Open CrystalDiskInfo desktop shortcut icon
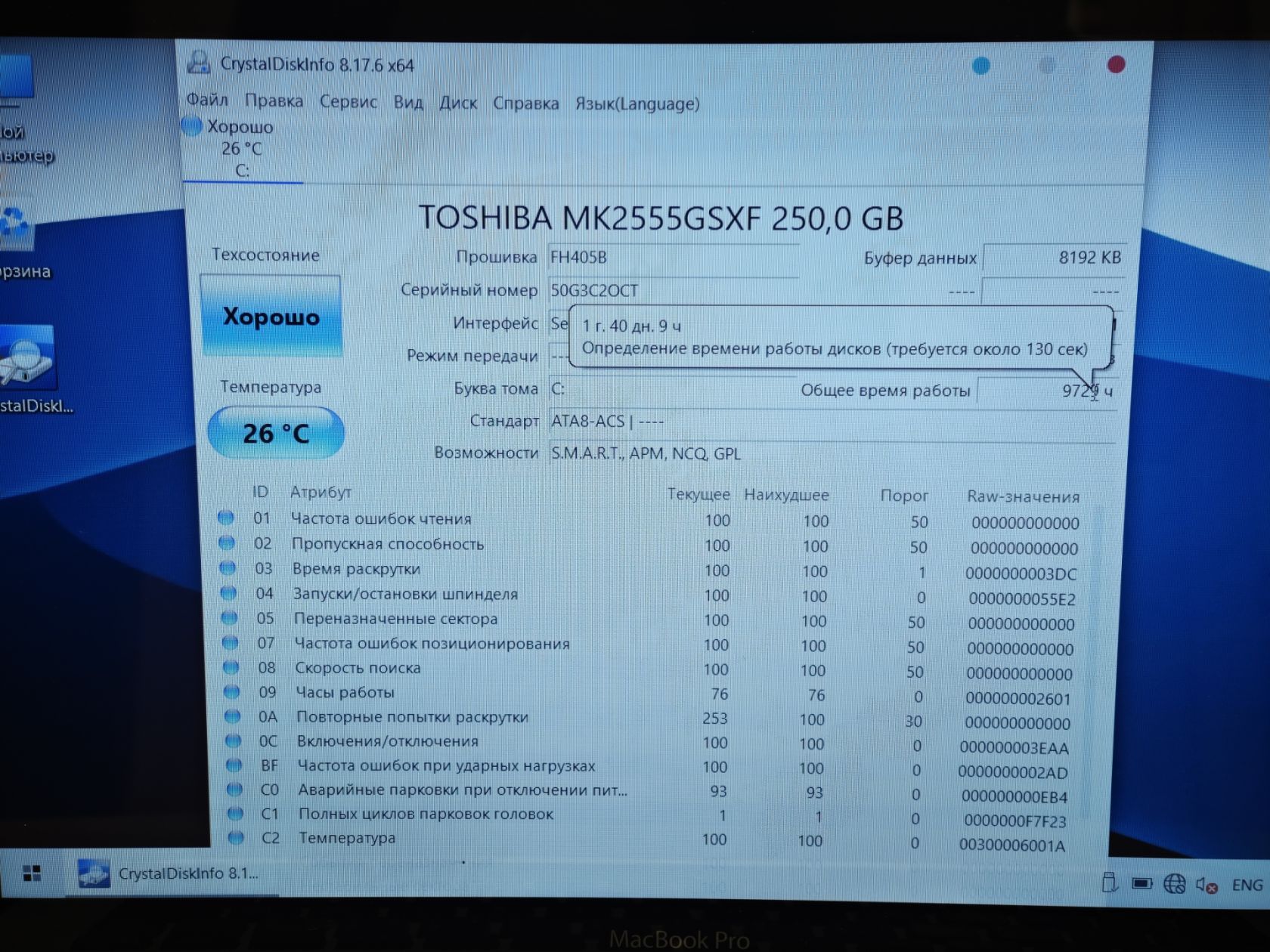Image resolution: width=1270 pixels, height=952 pixels. (x=26, y=356)
